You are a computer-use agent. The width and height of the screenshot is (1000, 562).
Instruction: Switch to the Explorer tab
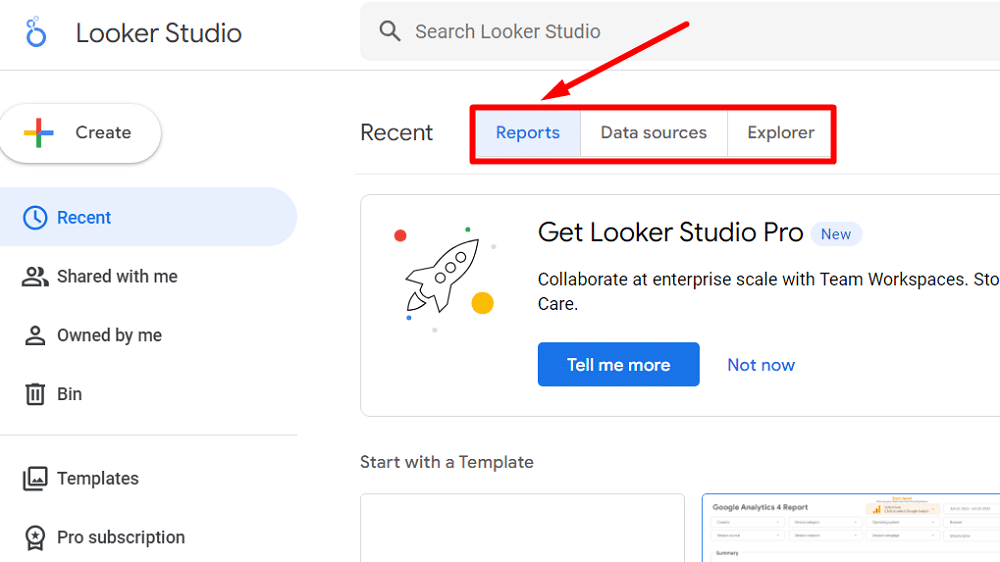pyautogui.click(x=781, y=133)
